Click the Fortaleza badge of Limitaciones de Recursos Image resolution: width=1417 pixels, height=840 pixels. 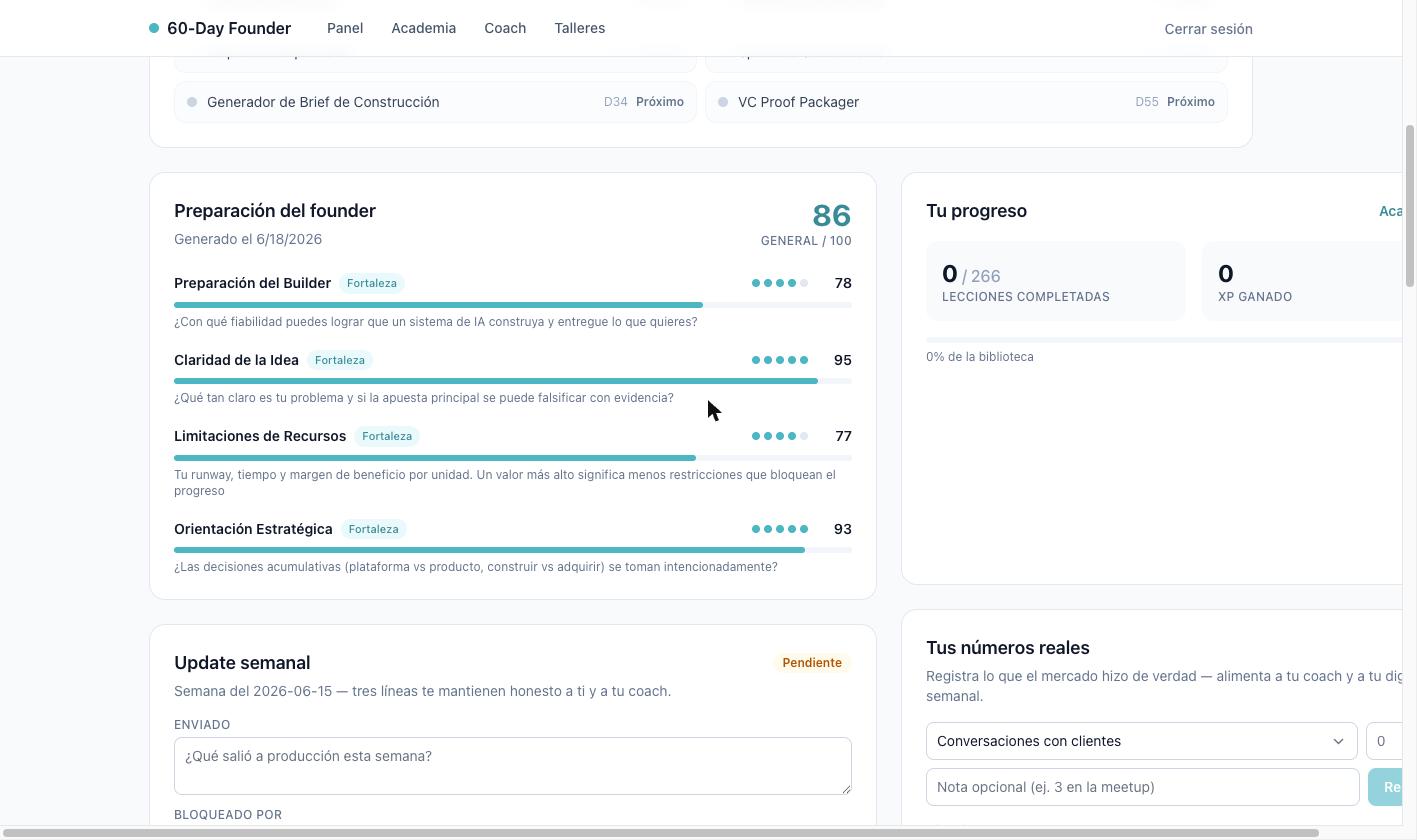(387, 436)
